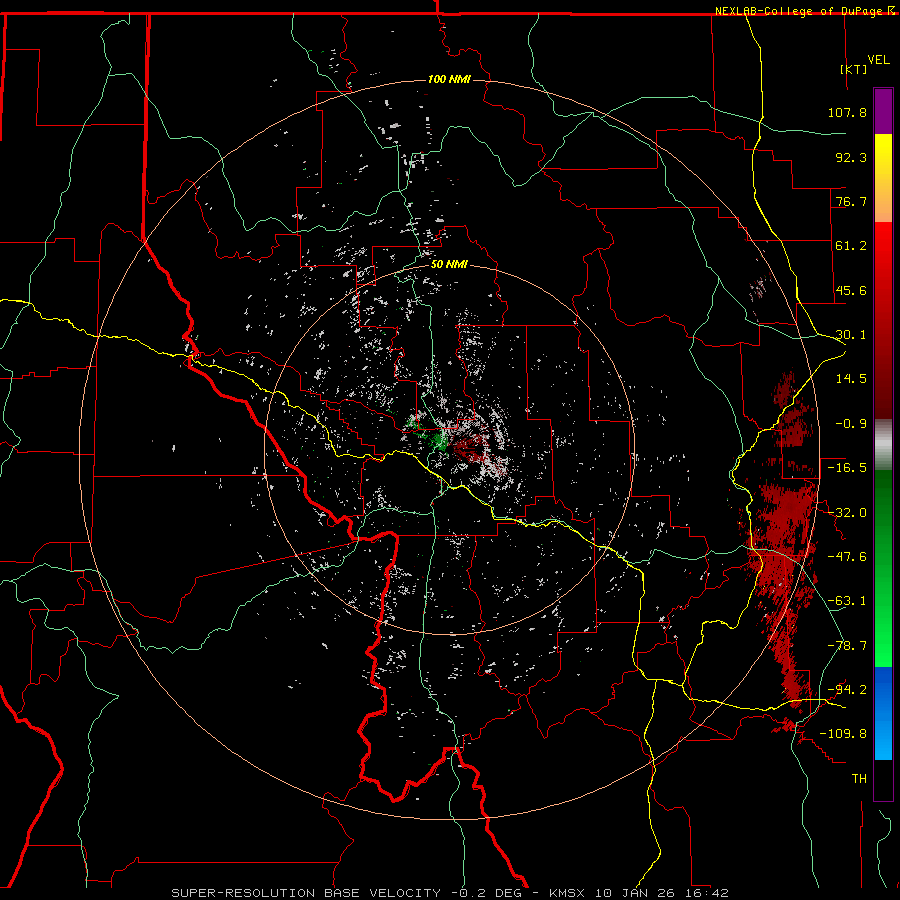The image size is (900, 900).
Task: Click the KMSX radar site identifier
Action: point(569,893)
